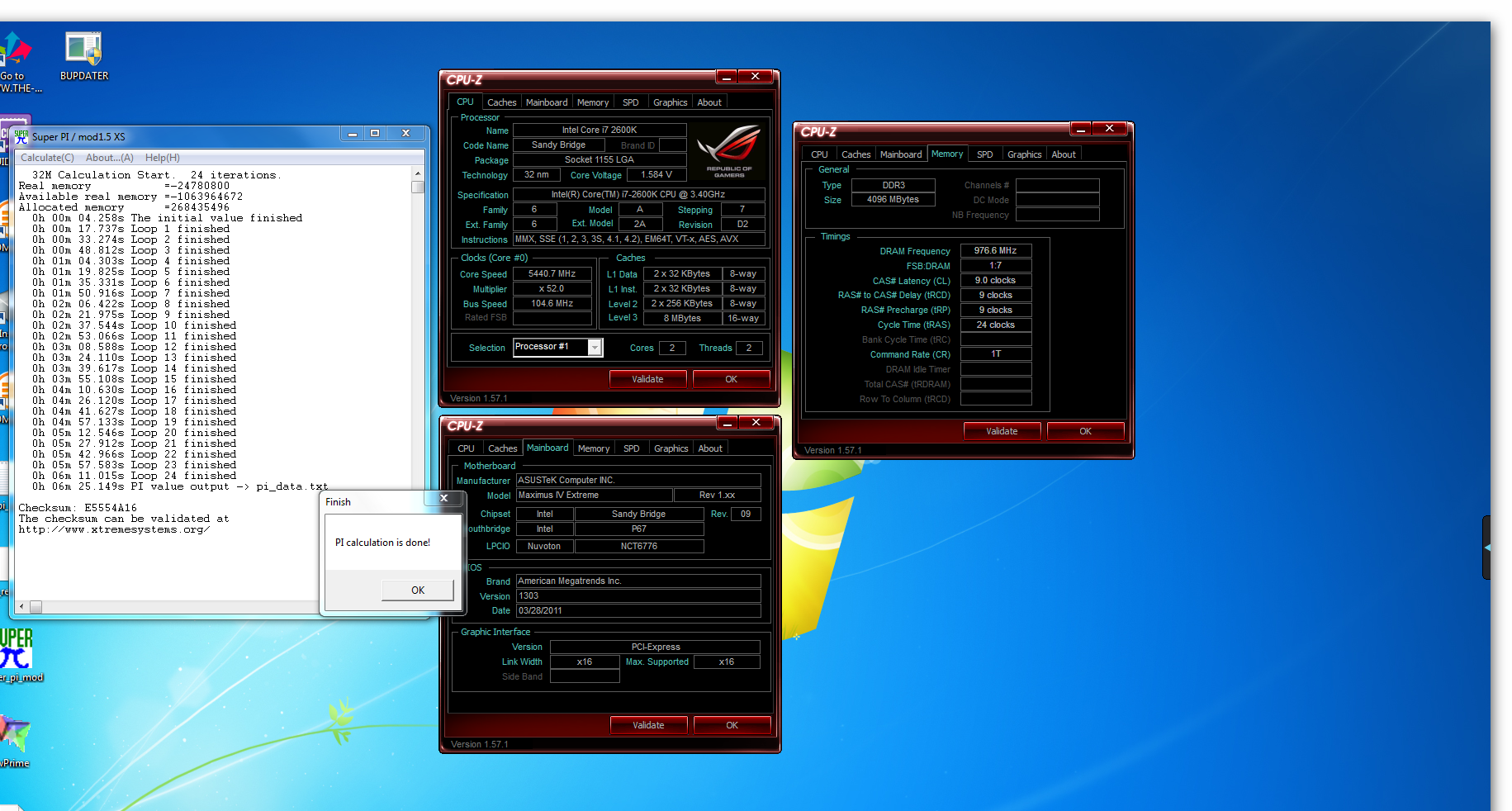Click the Maximus IV Extreme model field

coord(594,496)
